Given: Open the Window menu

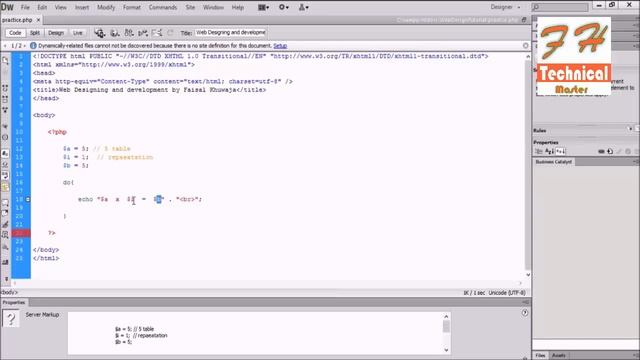Looking at the screenshot, I should [213, 7].
